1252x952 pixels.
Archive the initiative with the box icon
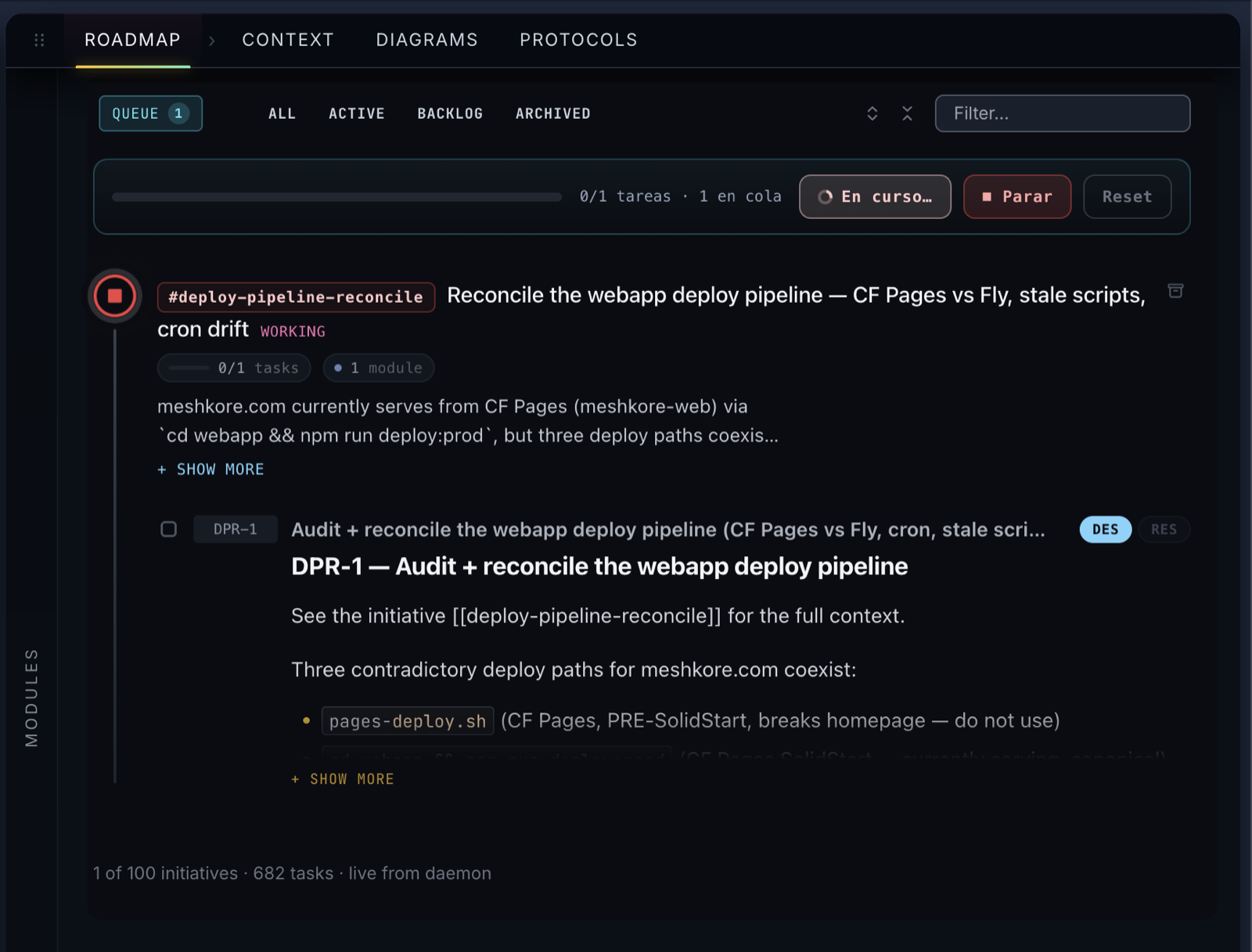(1175, 291)
